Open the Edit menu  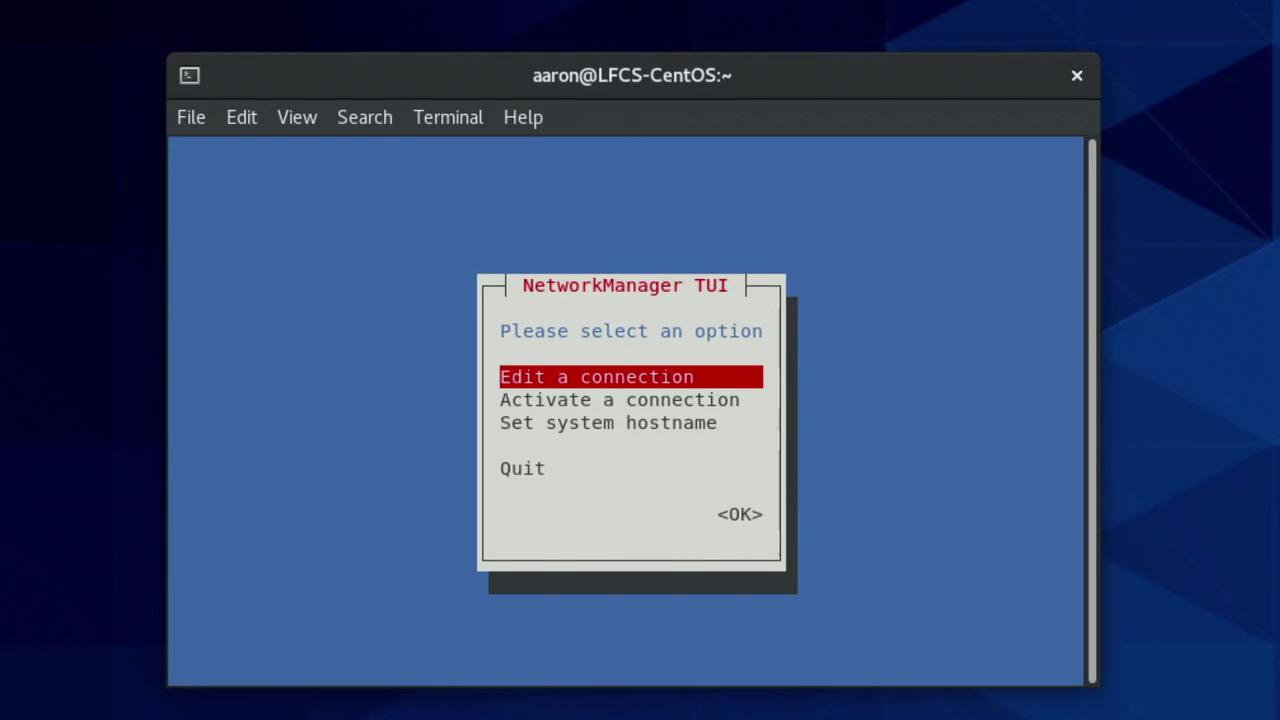pos(241,117)
